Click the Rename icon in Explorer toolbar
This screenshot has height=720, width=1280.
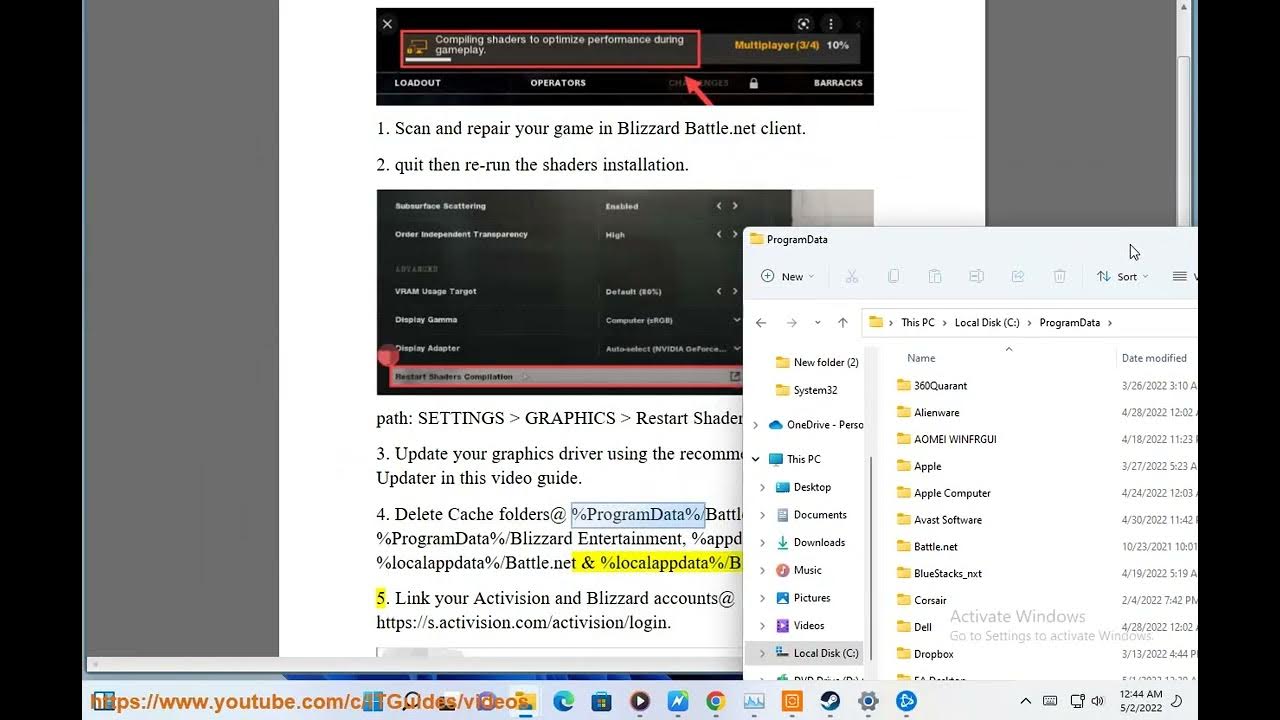[x=976, y=276]
